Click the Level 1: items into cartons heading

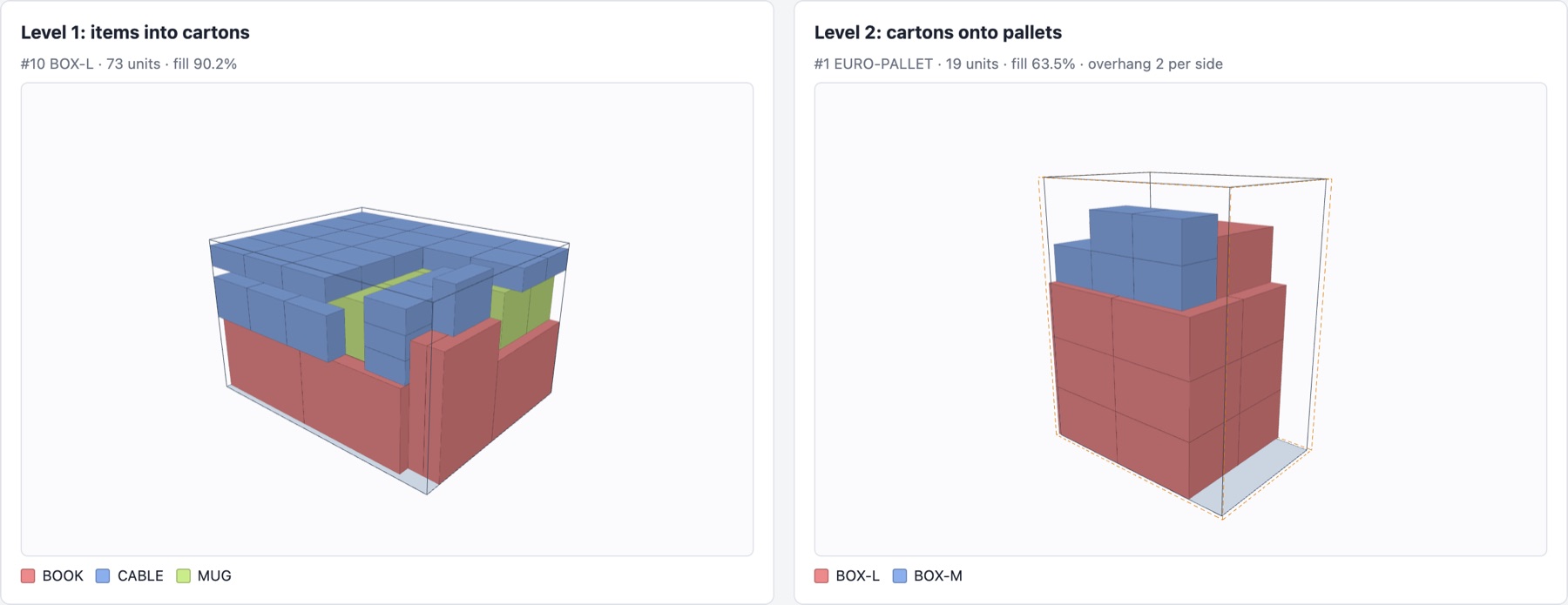(x=135, y=32)
